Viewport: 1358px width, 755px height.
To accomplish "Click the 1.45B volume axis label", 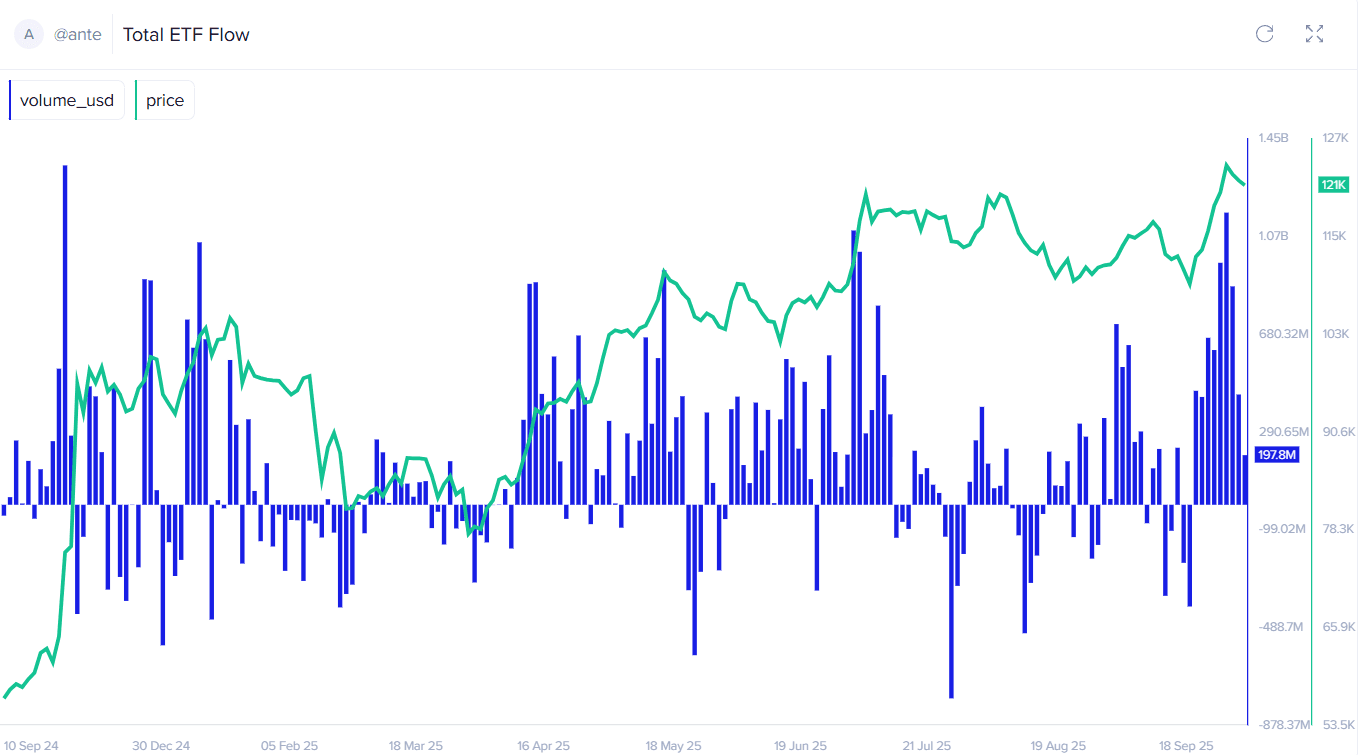I will point(1273,138).
